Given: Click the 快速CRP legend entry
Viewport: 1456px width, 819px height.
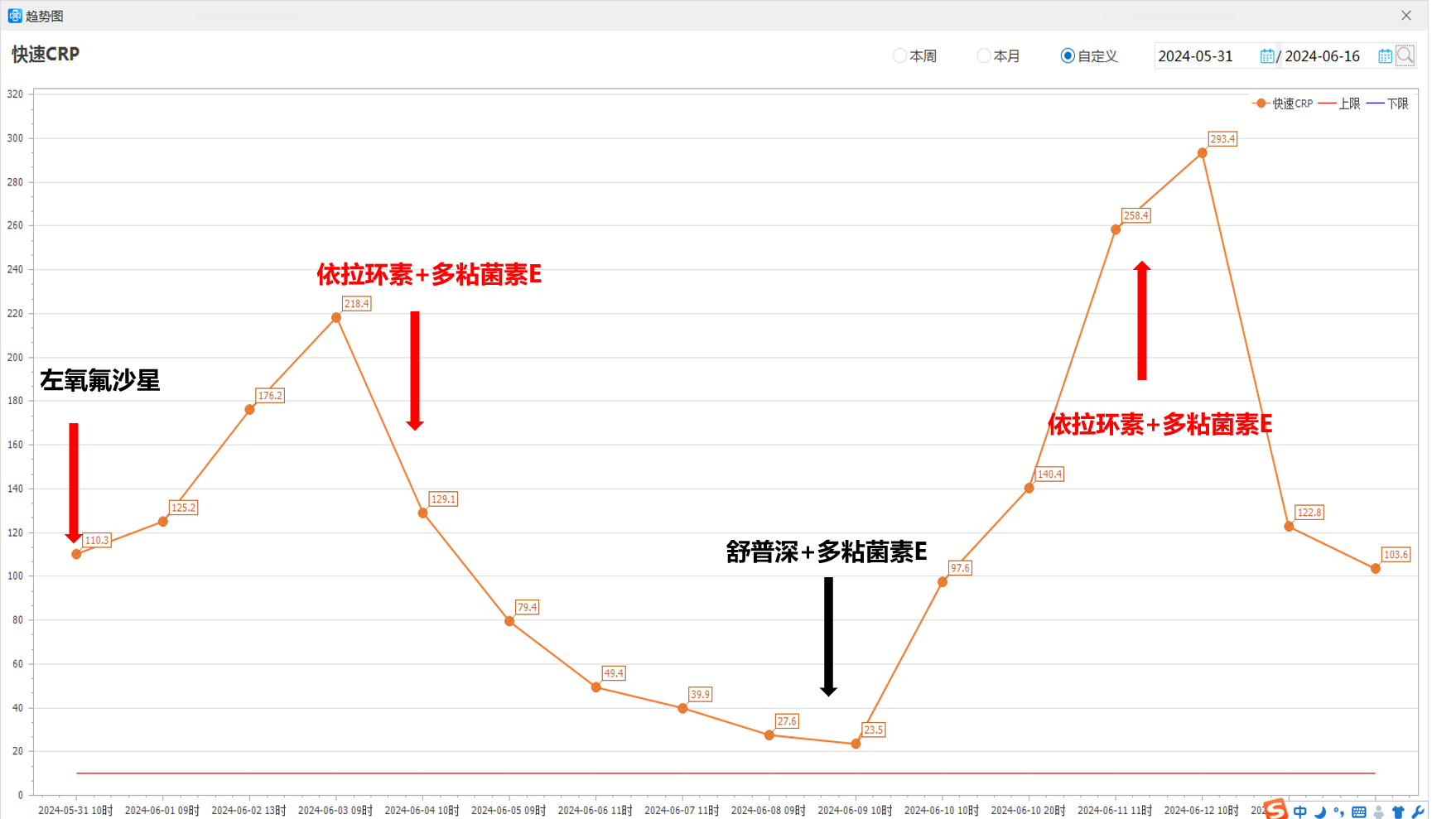Looking at the screenshot, I should pyautogui.click(x=1283, y=104).
